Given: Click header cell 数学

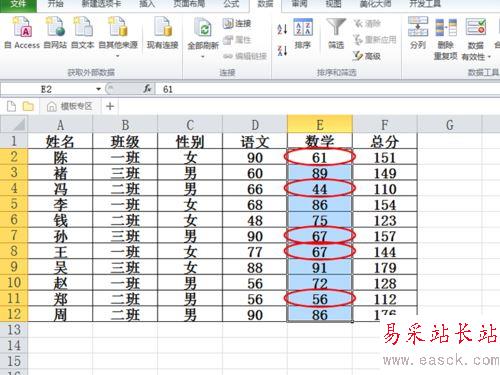Looking at the screenshot, I should coord(320,141).
